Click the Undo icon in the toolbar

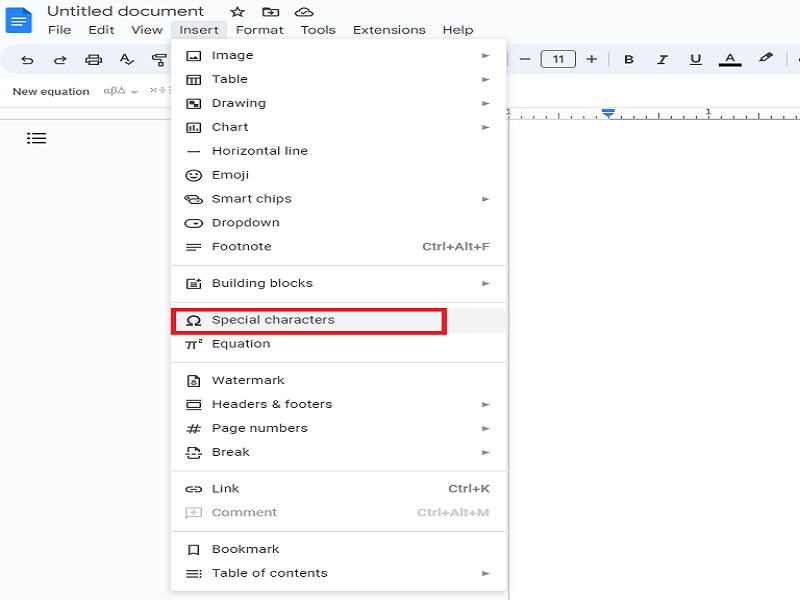[x=28, y=59]
